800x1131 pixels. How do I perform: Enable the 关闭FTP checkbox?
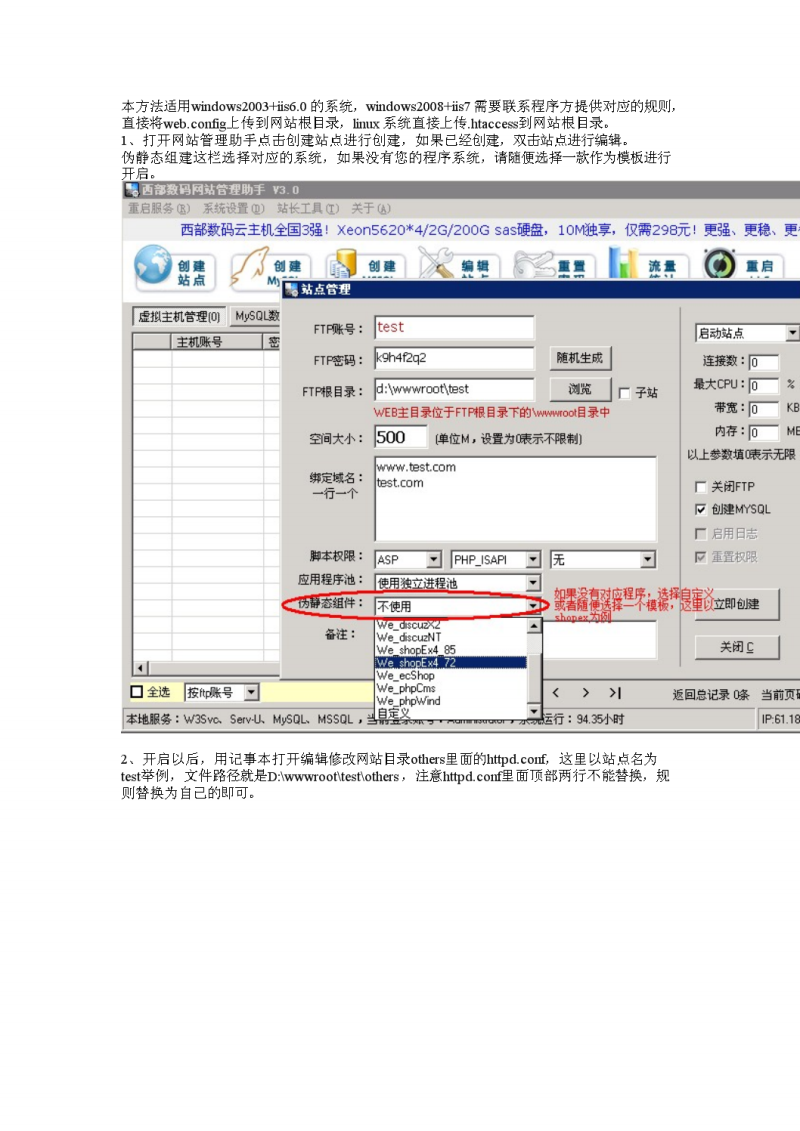700,487
